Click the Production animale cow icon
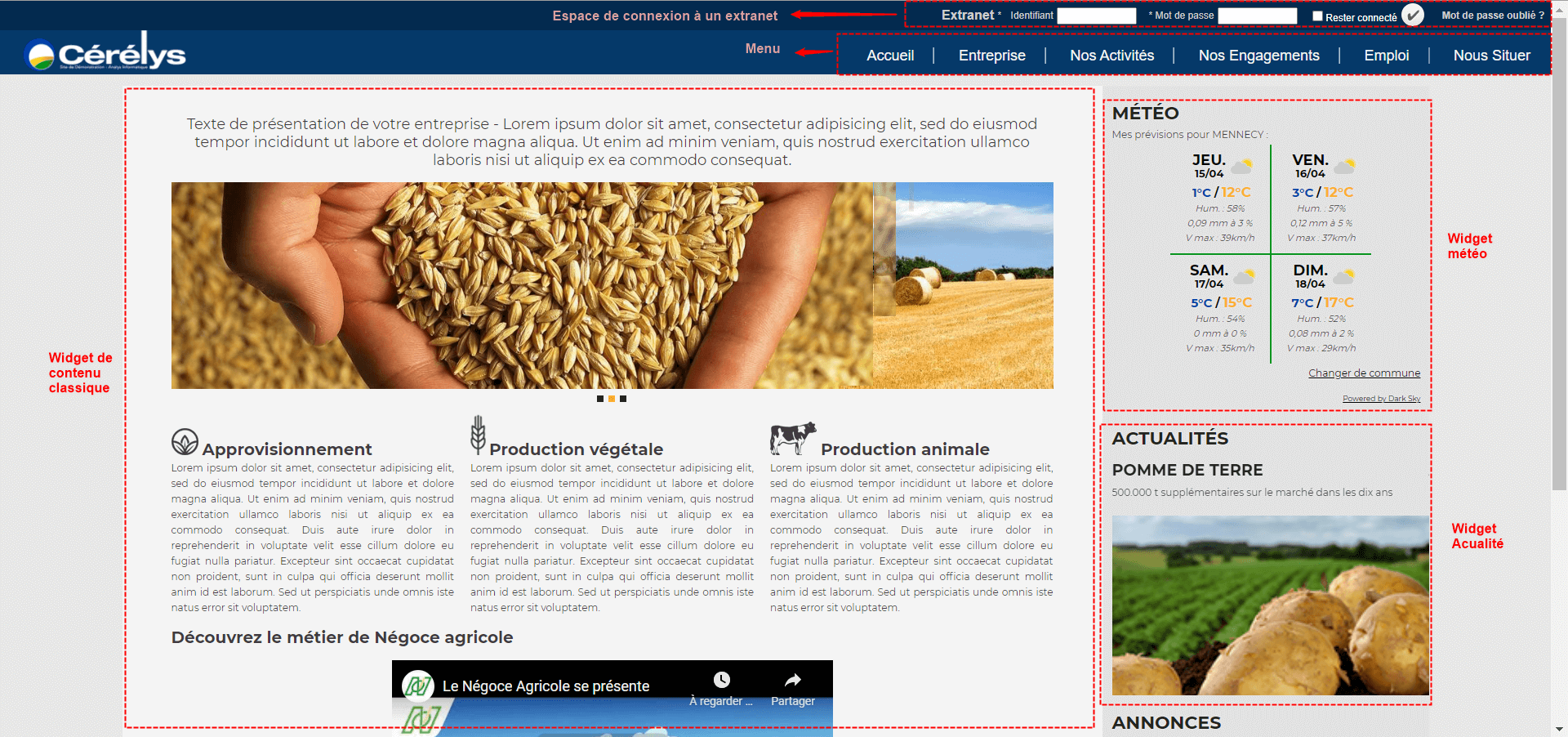 click(x=792, y=439)
